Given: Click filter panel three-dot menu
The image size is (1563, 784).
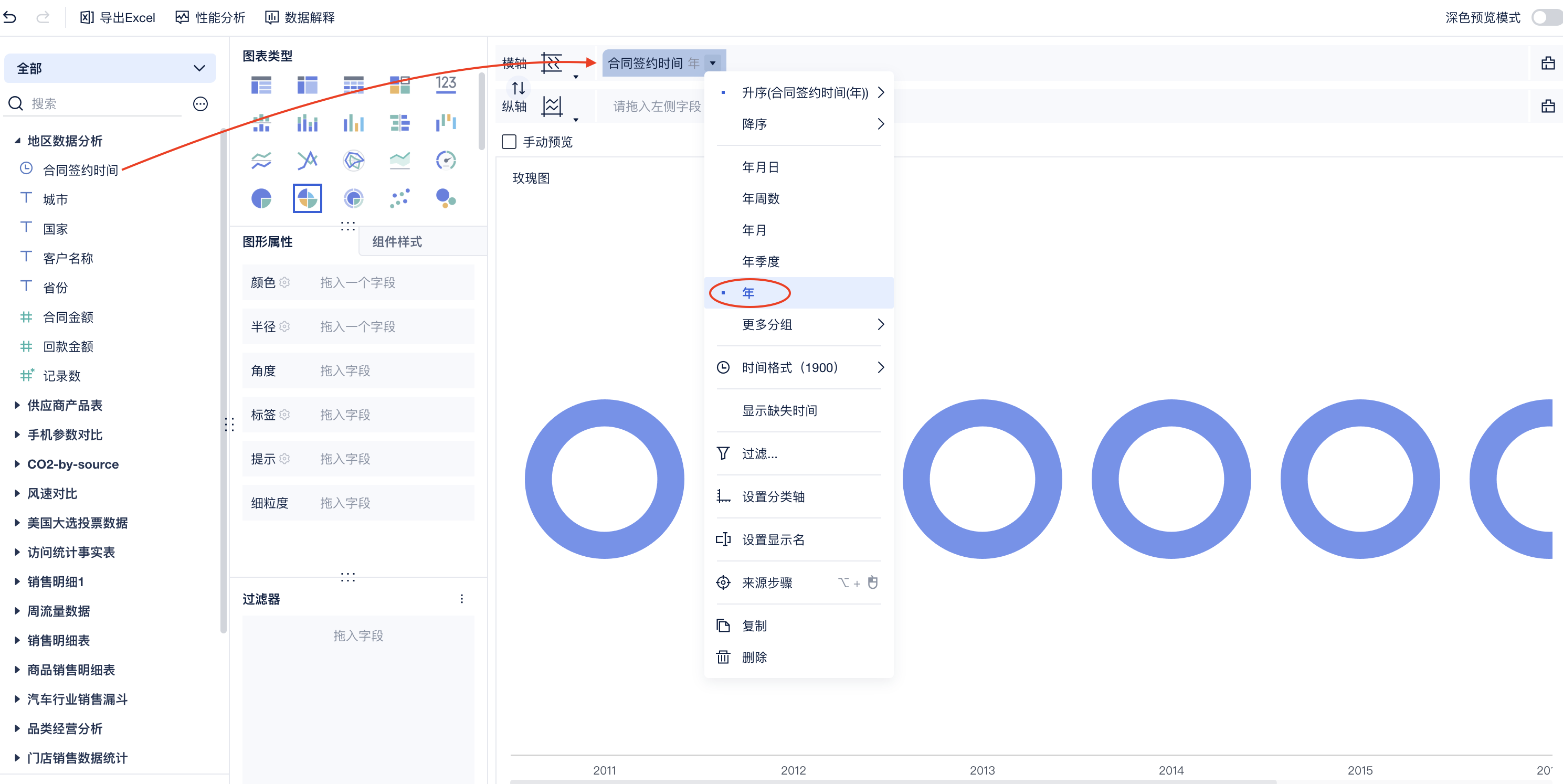Looking at the screenshot, I should click(x=462, y=599).
